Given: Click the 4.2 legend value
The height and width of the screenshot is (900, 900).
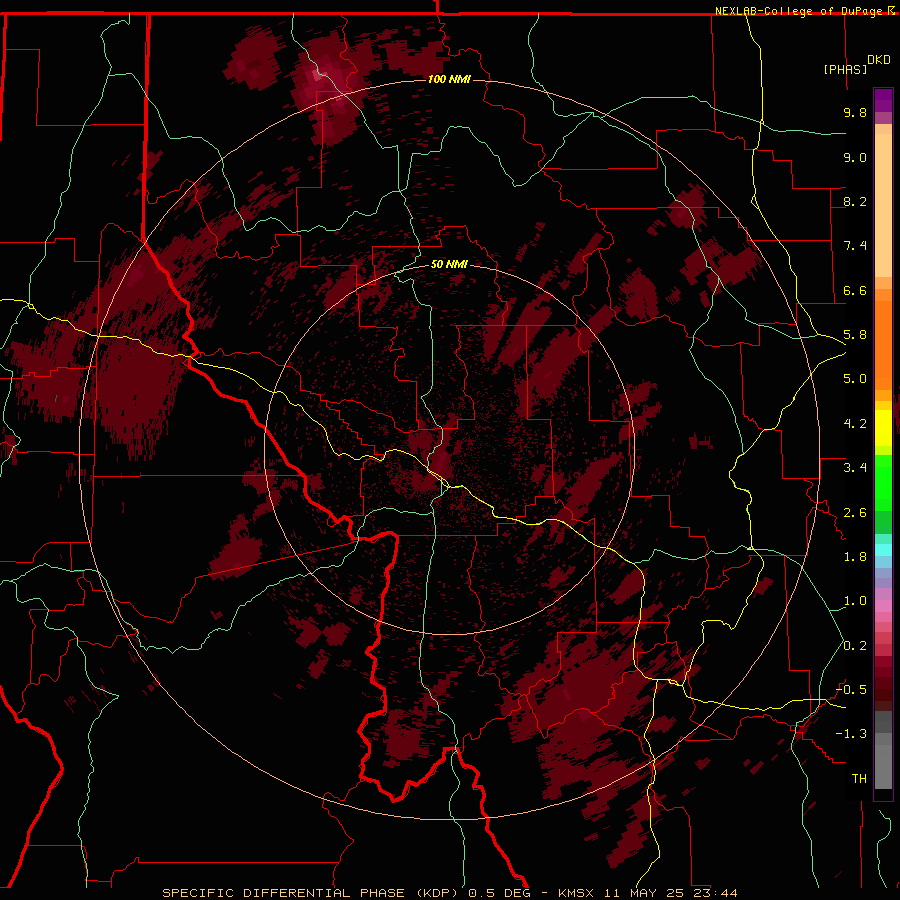Looking at the screenshot, I should tap(855, 424).
